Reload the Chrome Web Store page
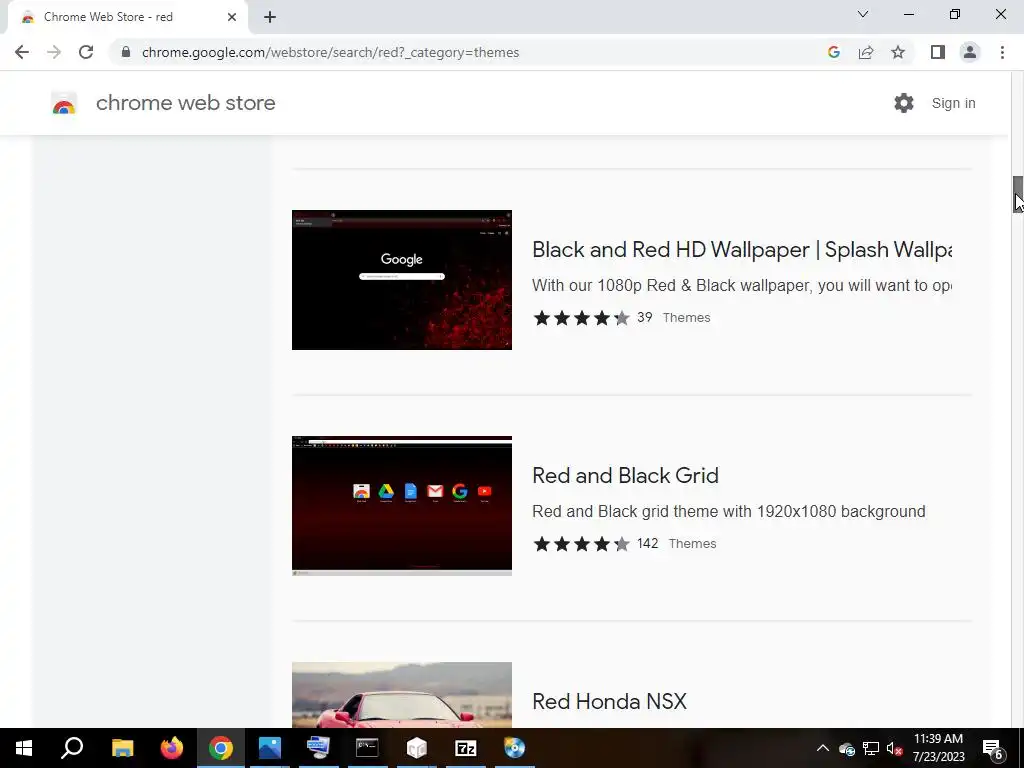 pos(86,52)
